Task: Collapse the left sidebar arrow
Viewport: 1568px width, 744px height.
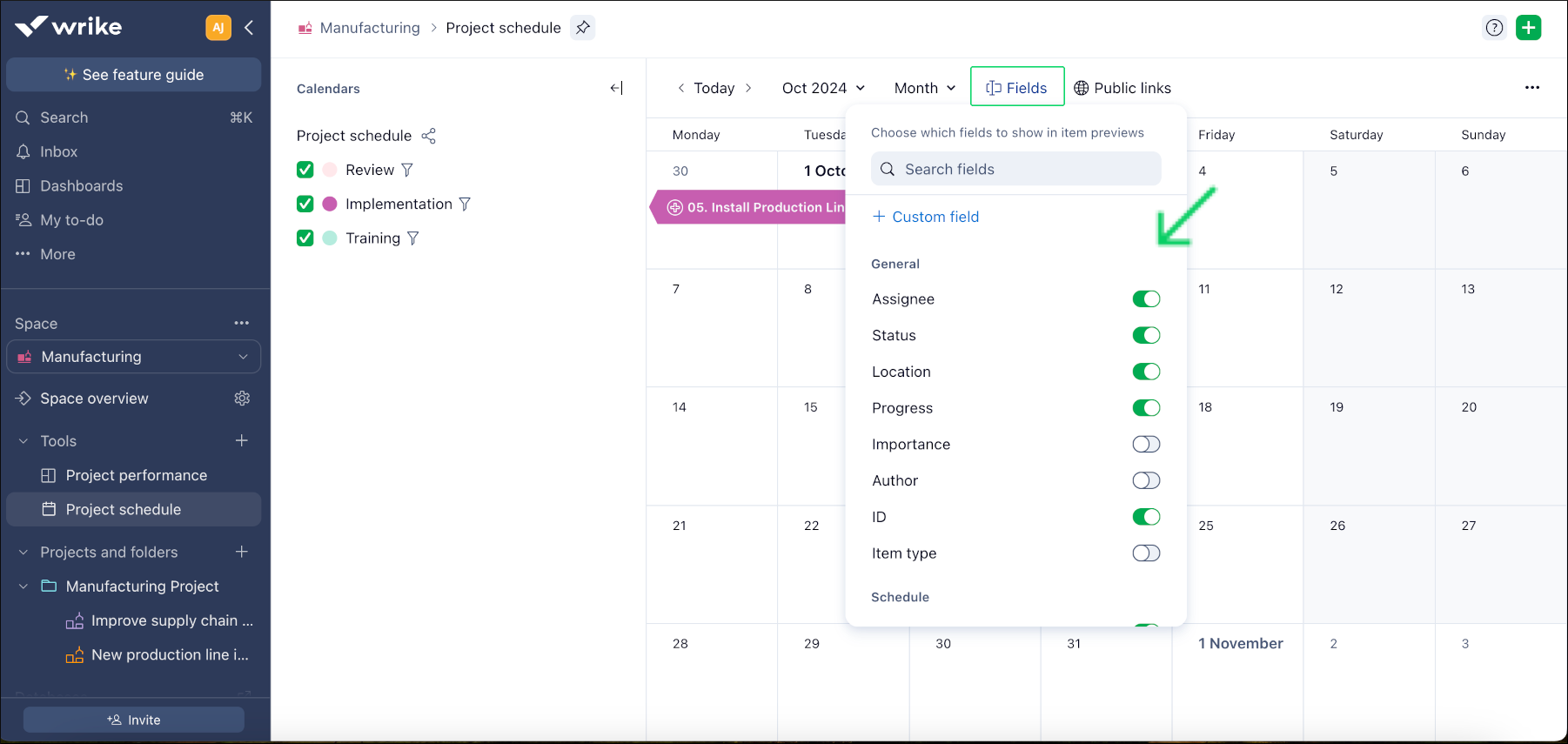Action: 249,28
